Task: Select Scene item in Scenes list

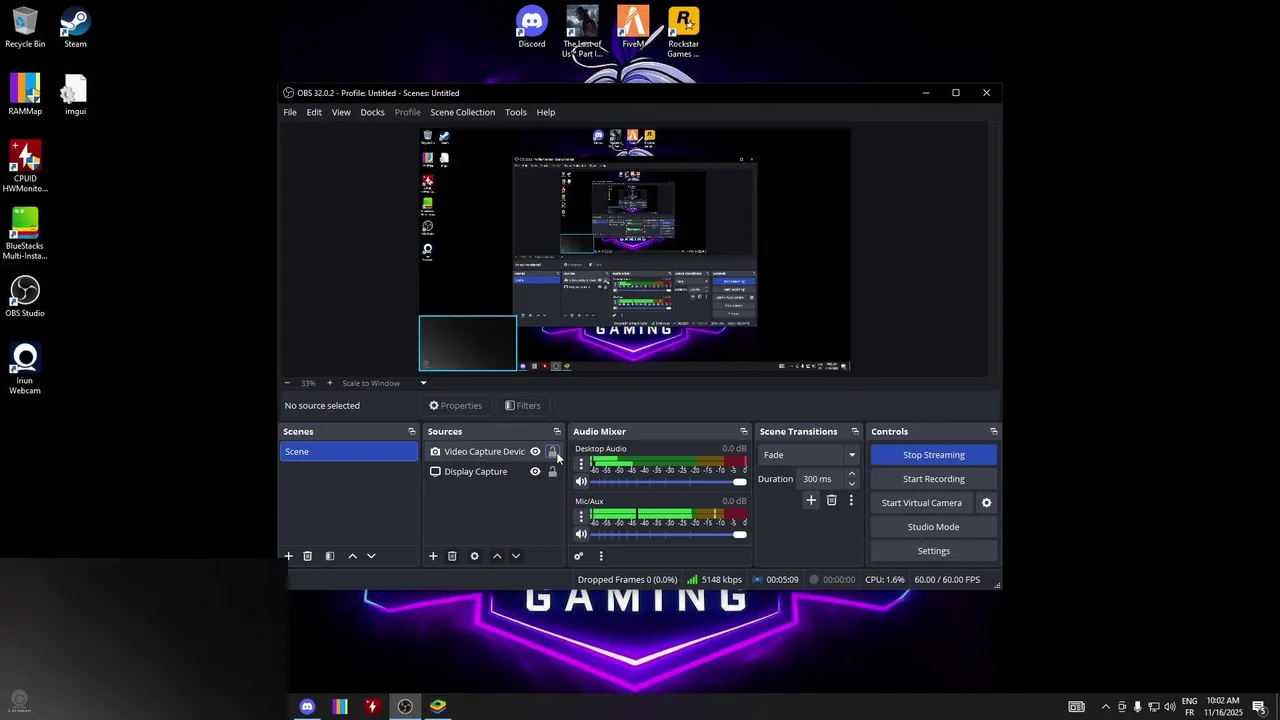Action: 349,452
